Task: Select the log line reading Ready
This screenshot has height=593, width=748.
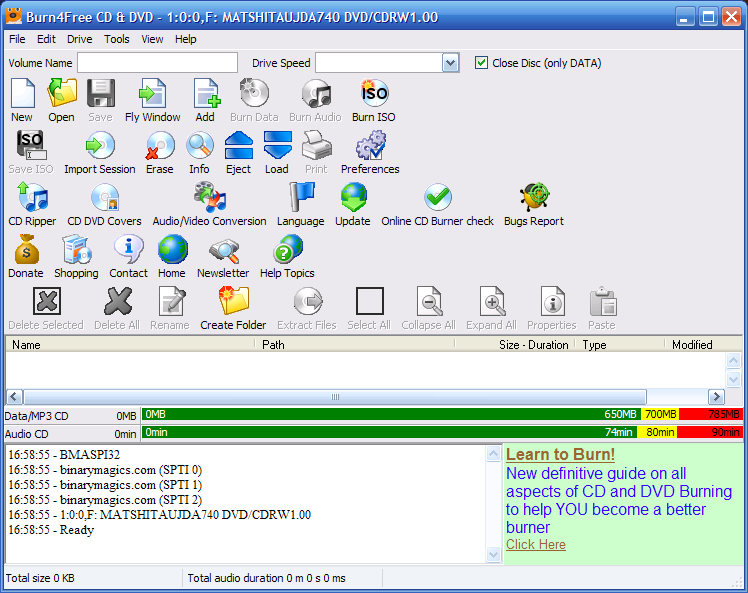Action: point(51,530)
